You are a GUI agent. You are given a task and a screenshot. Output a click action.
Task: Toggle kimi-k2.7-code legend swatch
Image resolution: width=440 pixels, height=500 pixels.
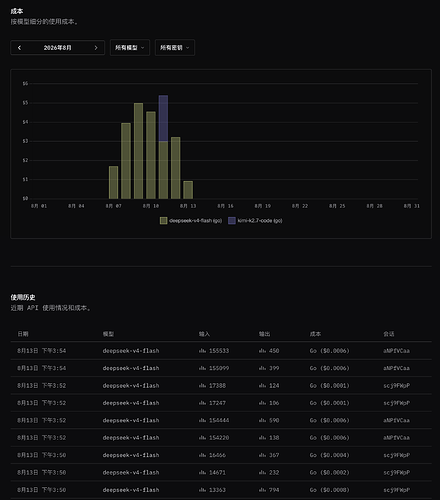[x=232, y=220]
